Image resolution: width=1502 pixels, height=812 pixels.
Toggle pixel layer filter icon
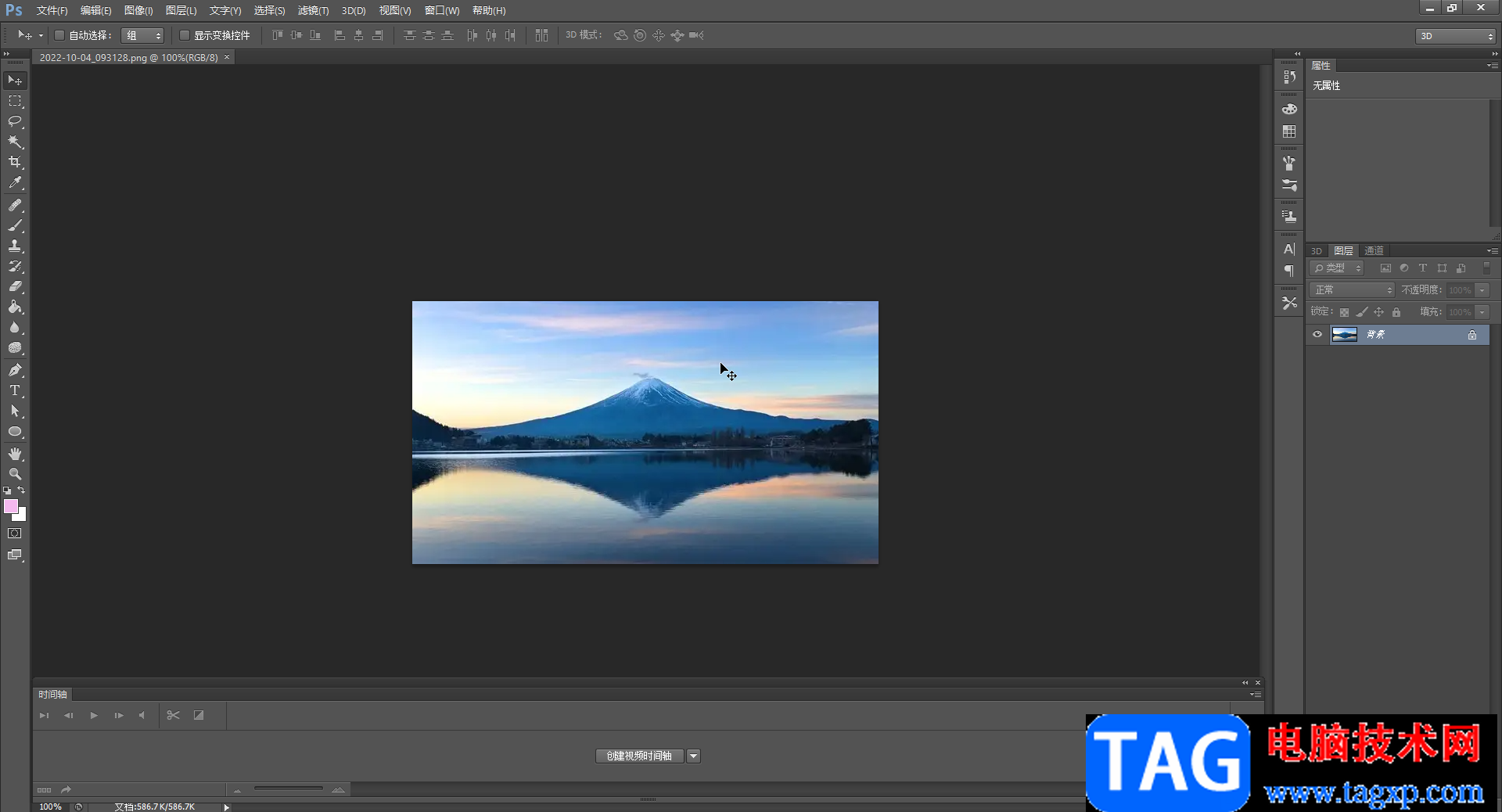coord(1385,268)
